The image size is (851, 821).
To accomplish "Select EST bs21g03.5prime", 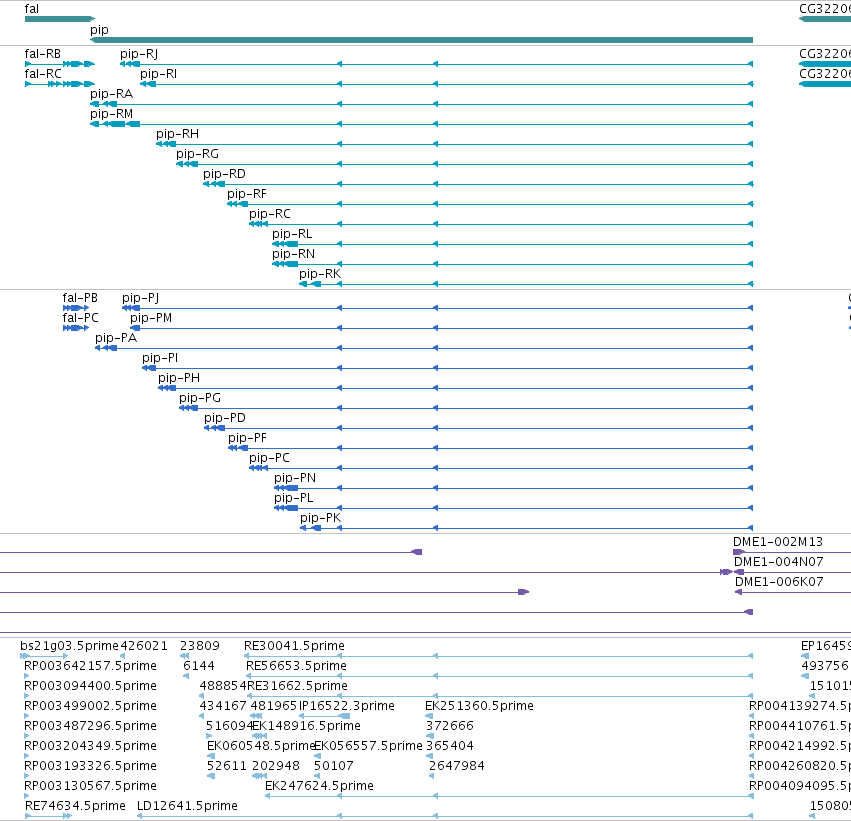I will (69, 646).
